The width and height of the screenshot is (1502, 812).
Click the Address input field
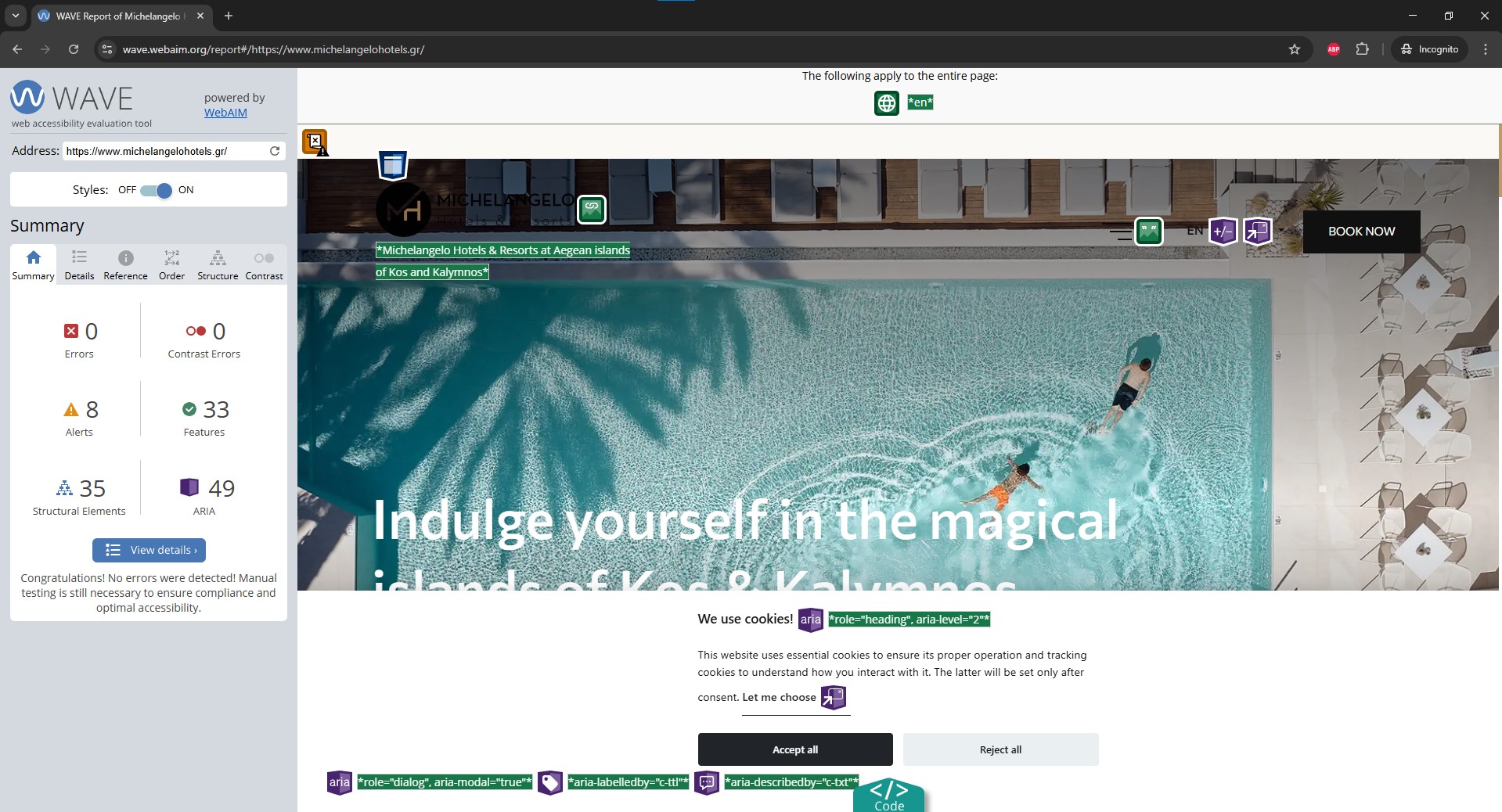point(166,151)
